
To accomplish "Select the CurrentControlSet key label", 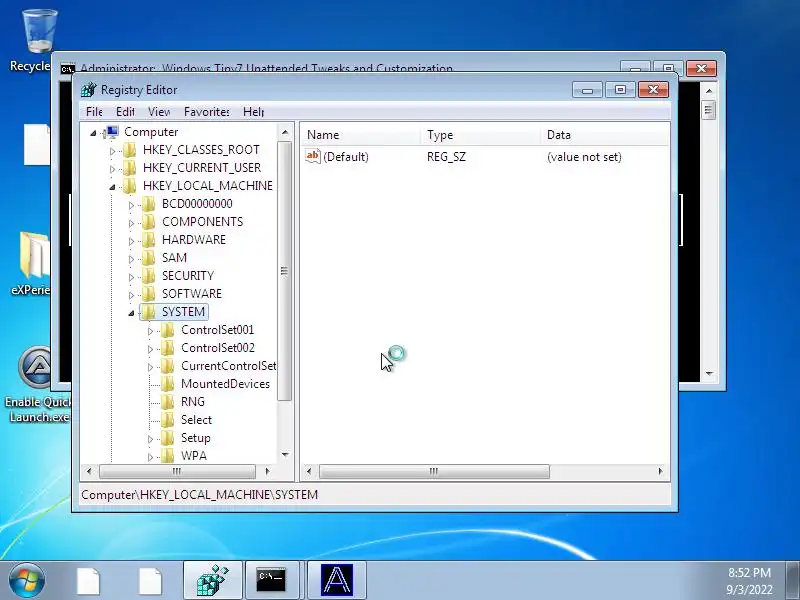I will [229, 366].
